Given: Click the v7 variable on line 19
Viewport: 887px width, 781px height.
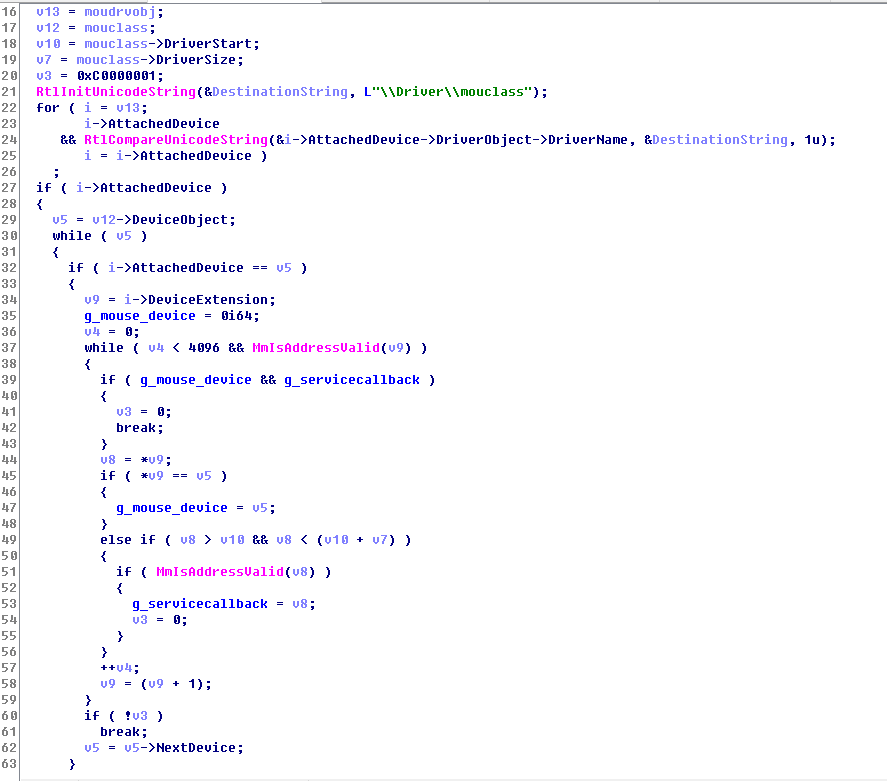Looking at the screenshot, I should tap(44, 60).
